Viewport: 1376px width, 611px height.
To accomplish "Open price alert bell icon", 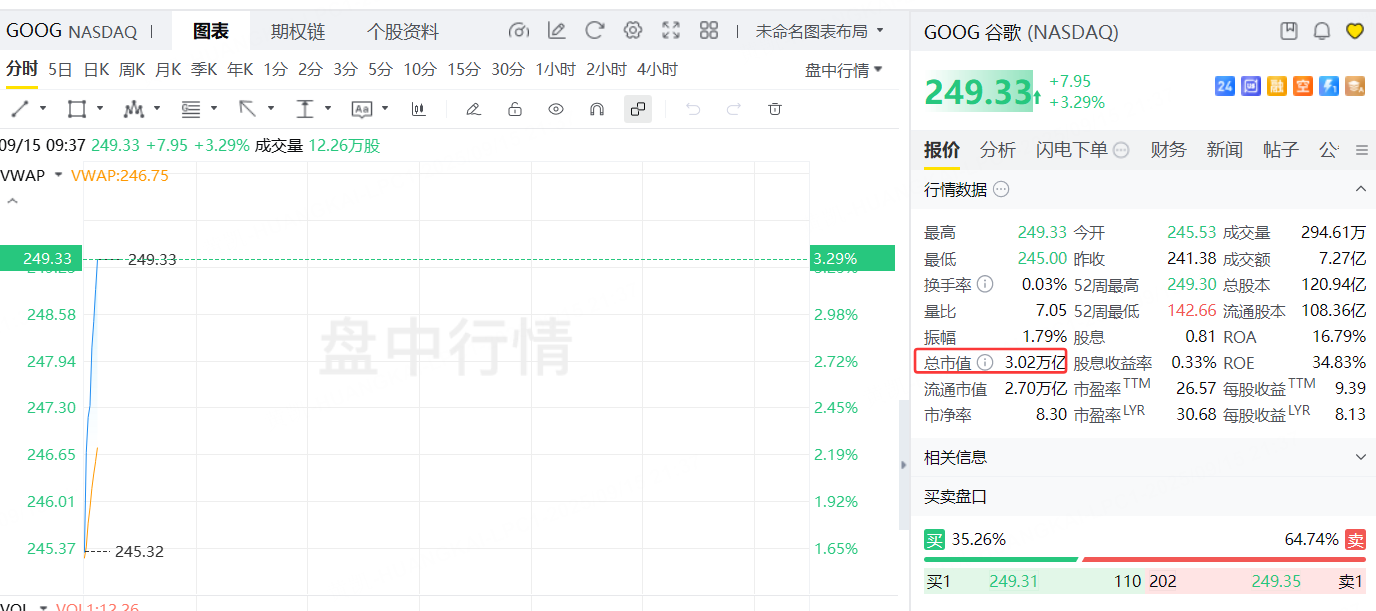I will pos(1322,31).
